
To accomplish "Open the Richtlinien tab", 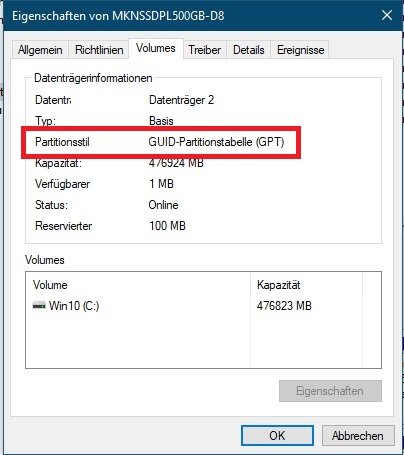I will coord(99,50).
